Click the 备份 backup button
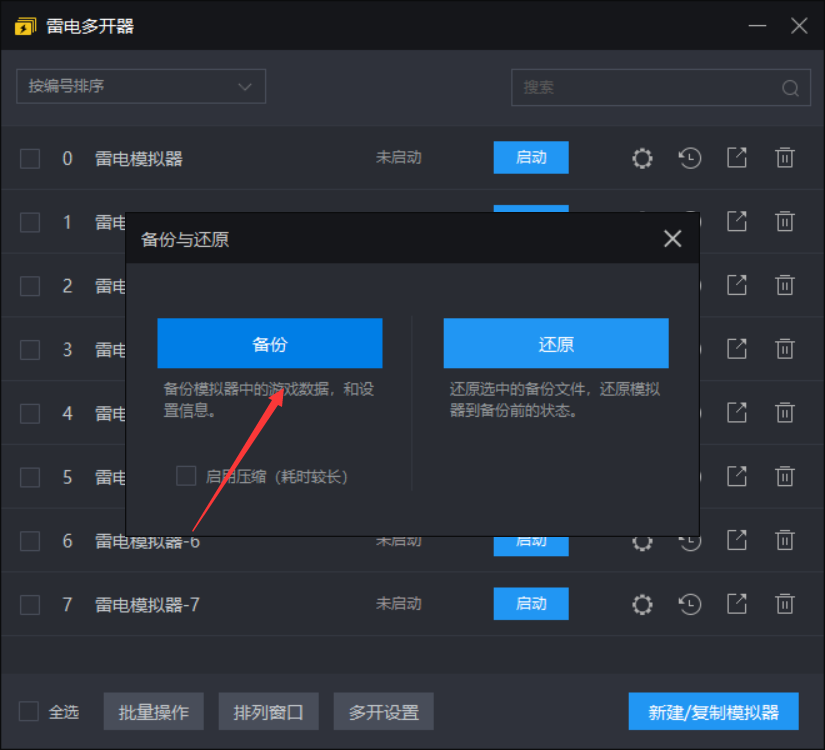Viewport: 825px width, 750px height. 270,343
